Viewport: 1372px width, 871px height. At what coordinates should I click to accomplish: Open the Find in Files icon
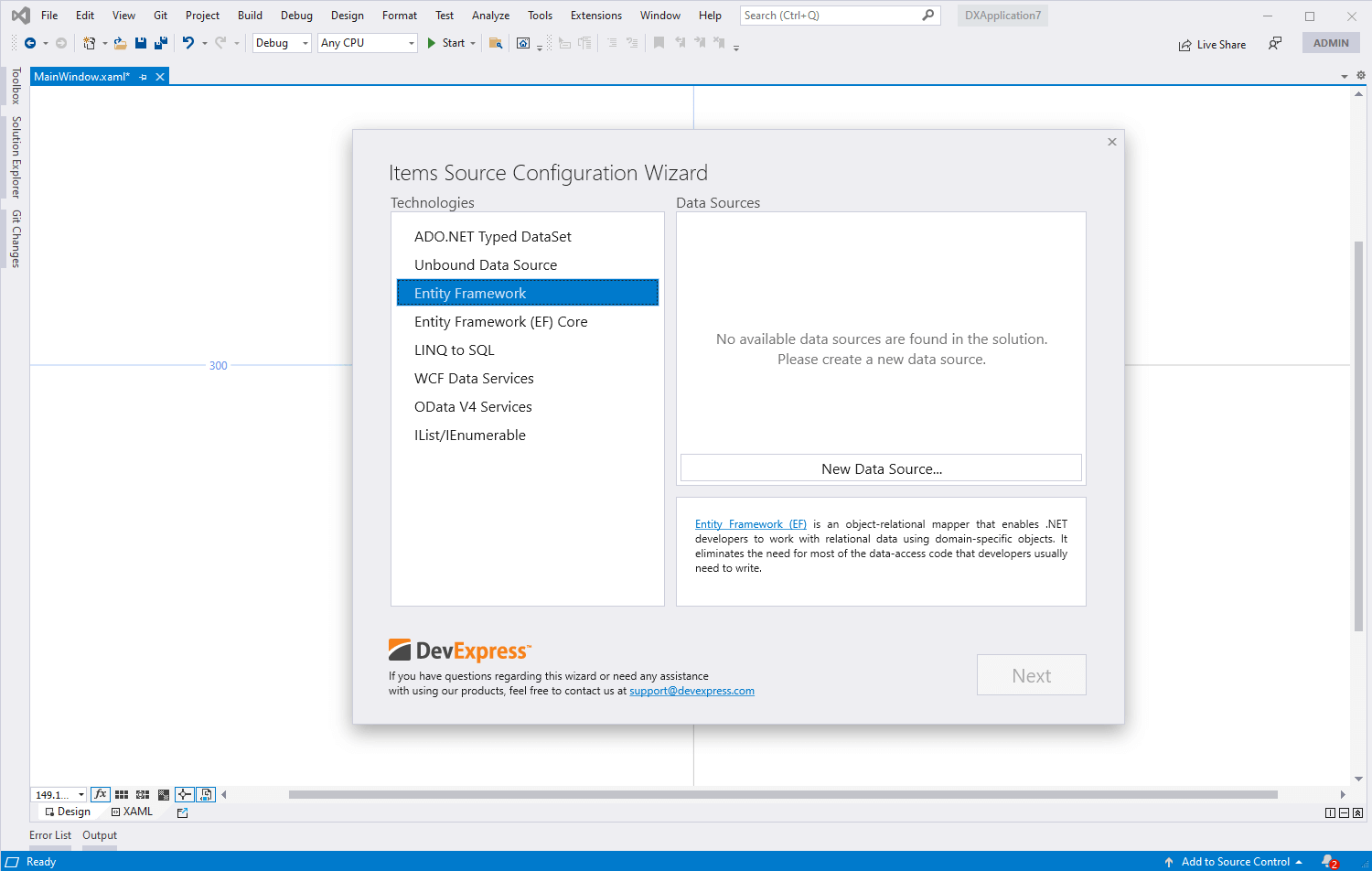[496, 43]
